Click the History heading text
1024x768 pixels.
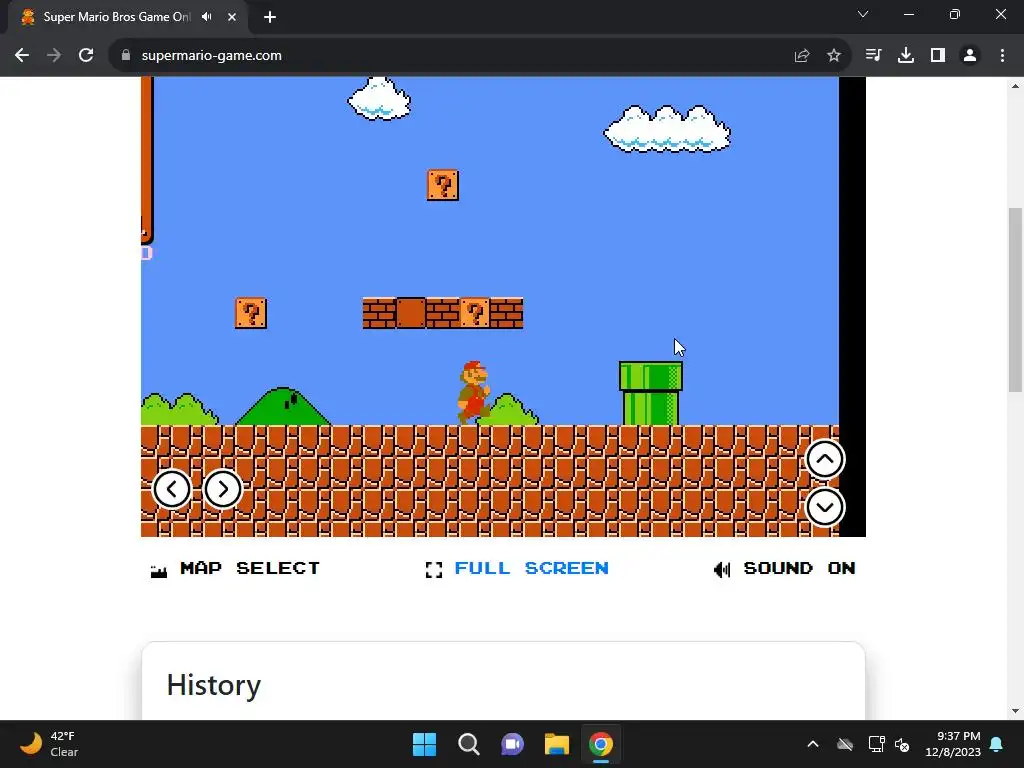point(214,685)
